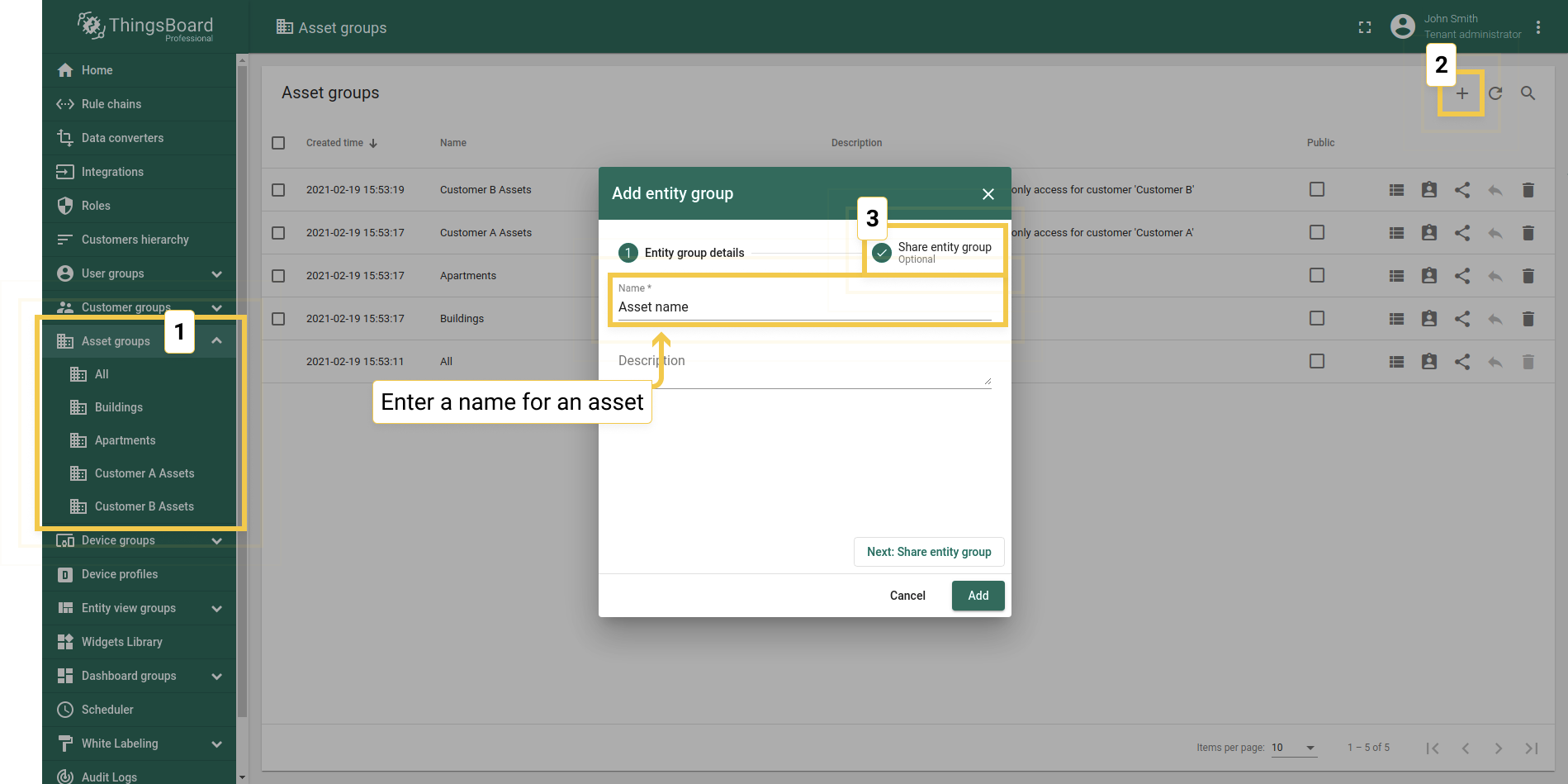Open entity list icon for Apartments row
The height and width of the screenshot is (784, 1568).
pos(1396,276)
